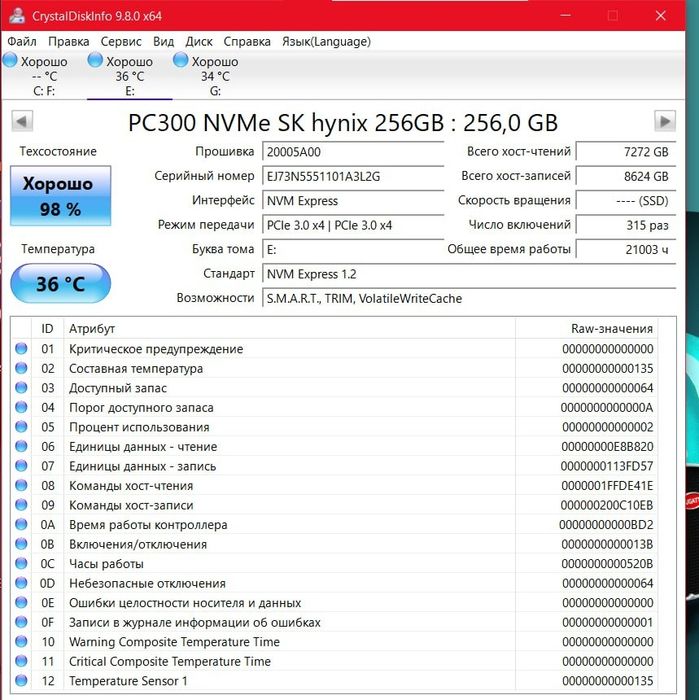
Task: Click status dot for Небезопасные отключения row
Action: [21, 583]
